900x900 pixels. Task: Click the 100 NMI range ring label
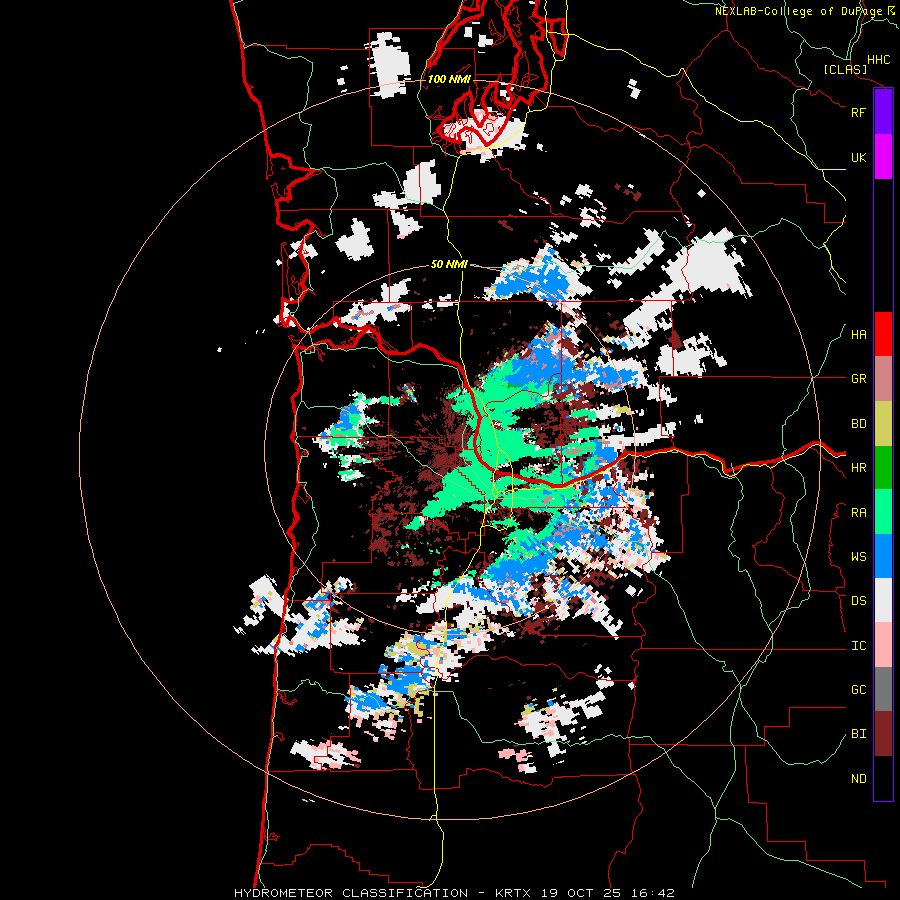click(449, 79)
